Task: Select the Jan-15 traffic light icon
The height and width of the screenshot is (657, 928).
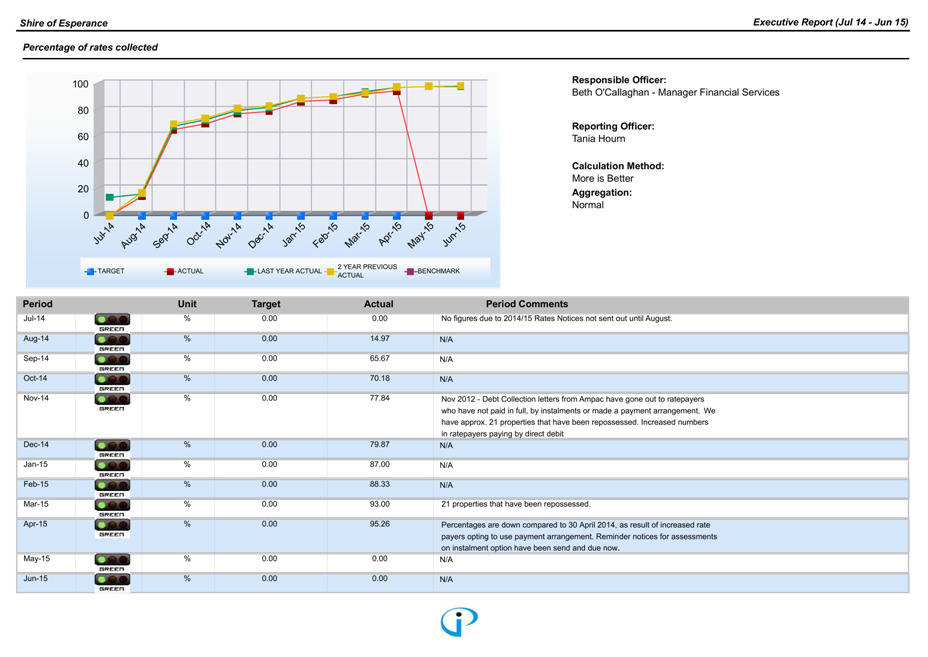Action: 112,466
